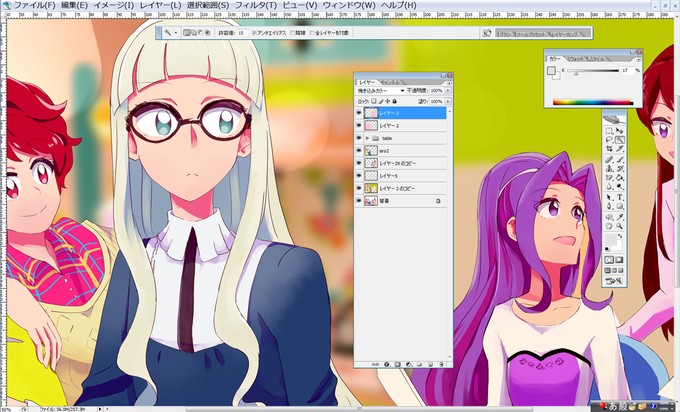Toggle lock all in Layers panel

click(394, 101)
